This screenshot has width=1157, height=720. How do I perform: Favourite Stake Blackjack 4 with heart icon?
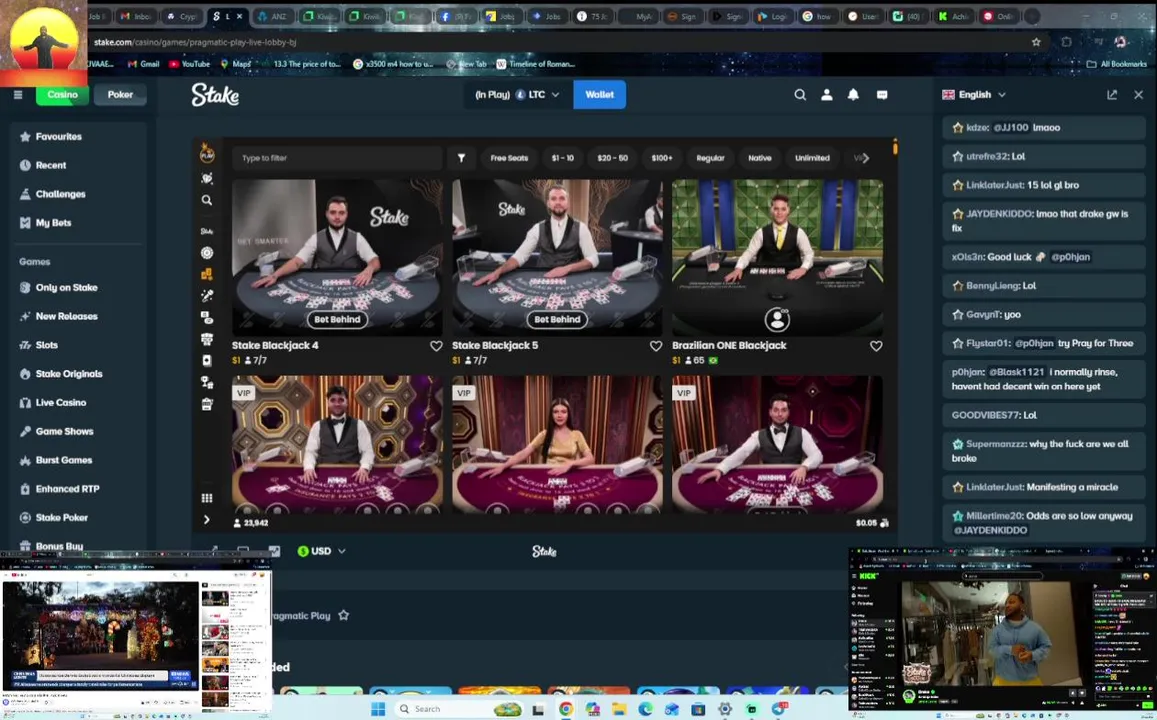pos(436,346)
